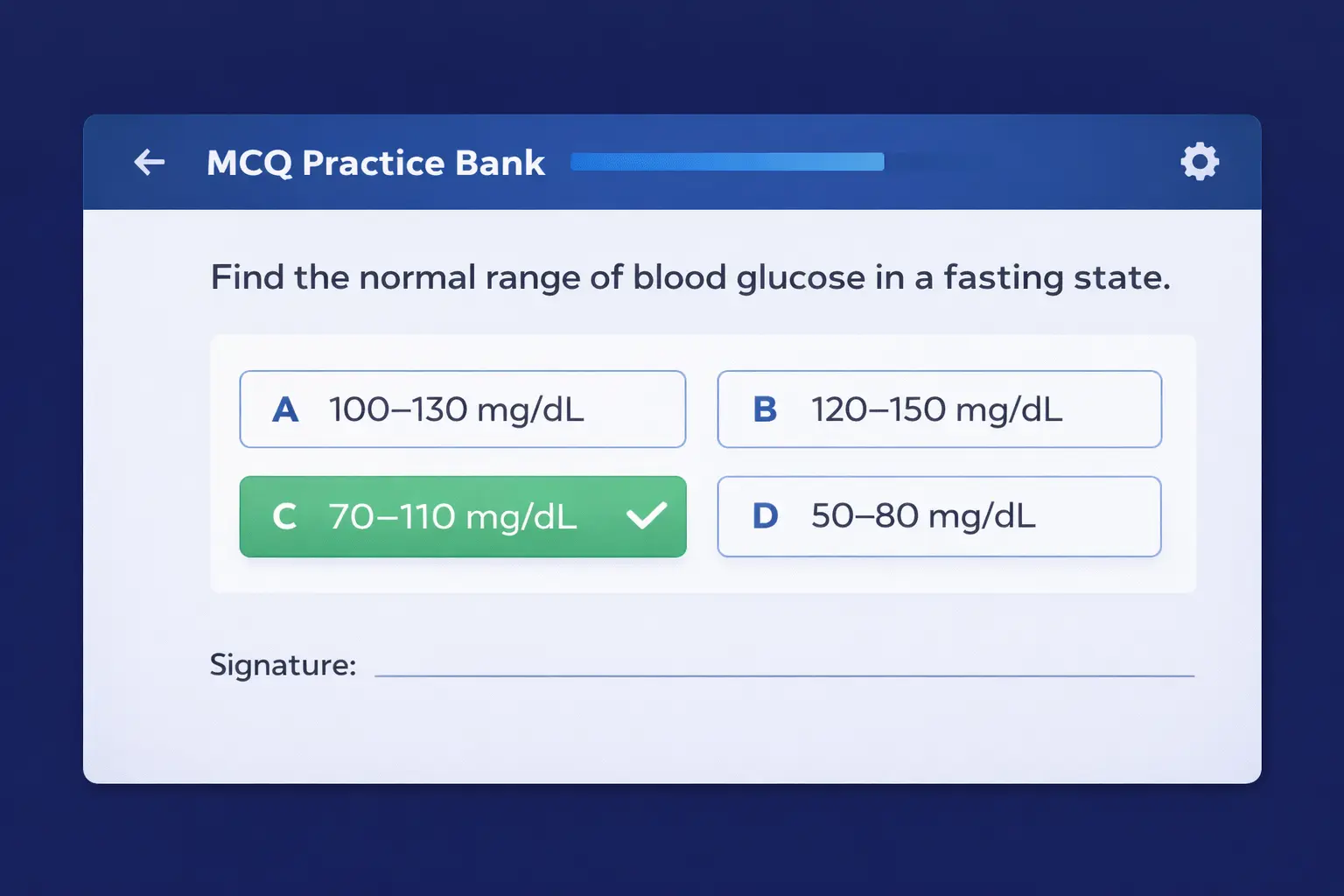Click the filled part of the progress bar

(726, 162)
